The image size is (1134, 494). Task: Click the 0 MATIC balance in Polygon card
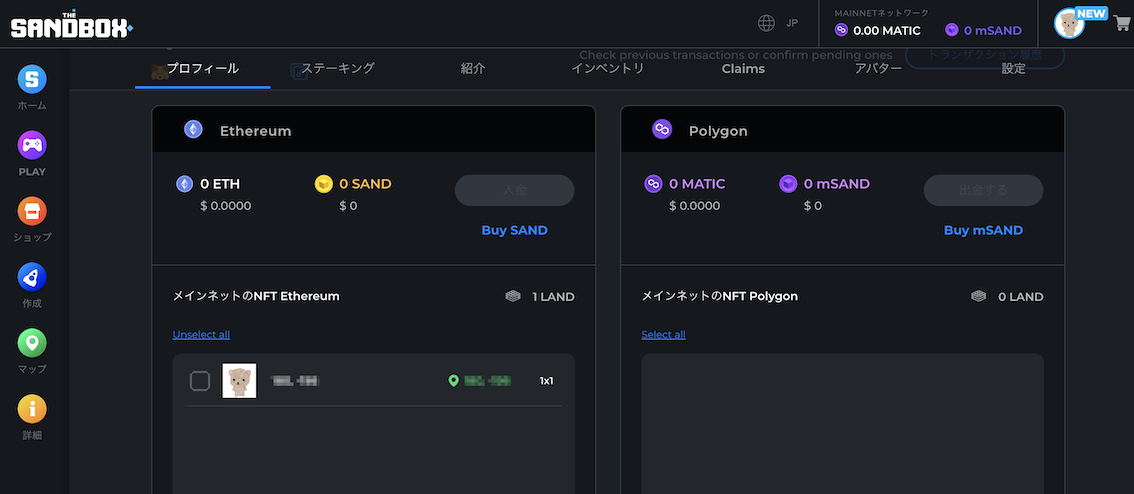point(697,184)
